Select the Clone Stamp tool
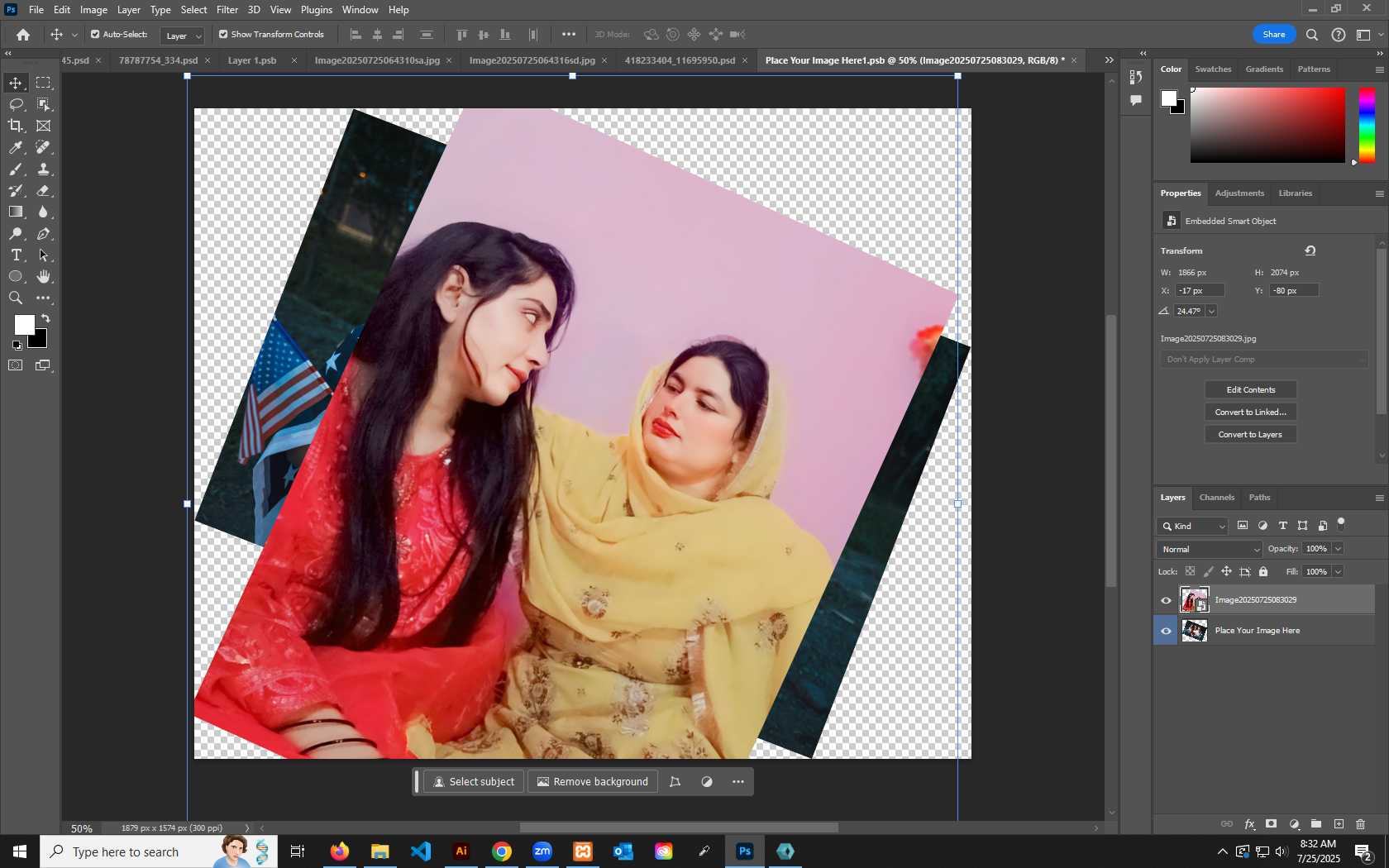This screenshot has width=1389, height=868. tap(43, 169)
